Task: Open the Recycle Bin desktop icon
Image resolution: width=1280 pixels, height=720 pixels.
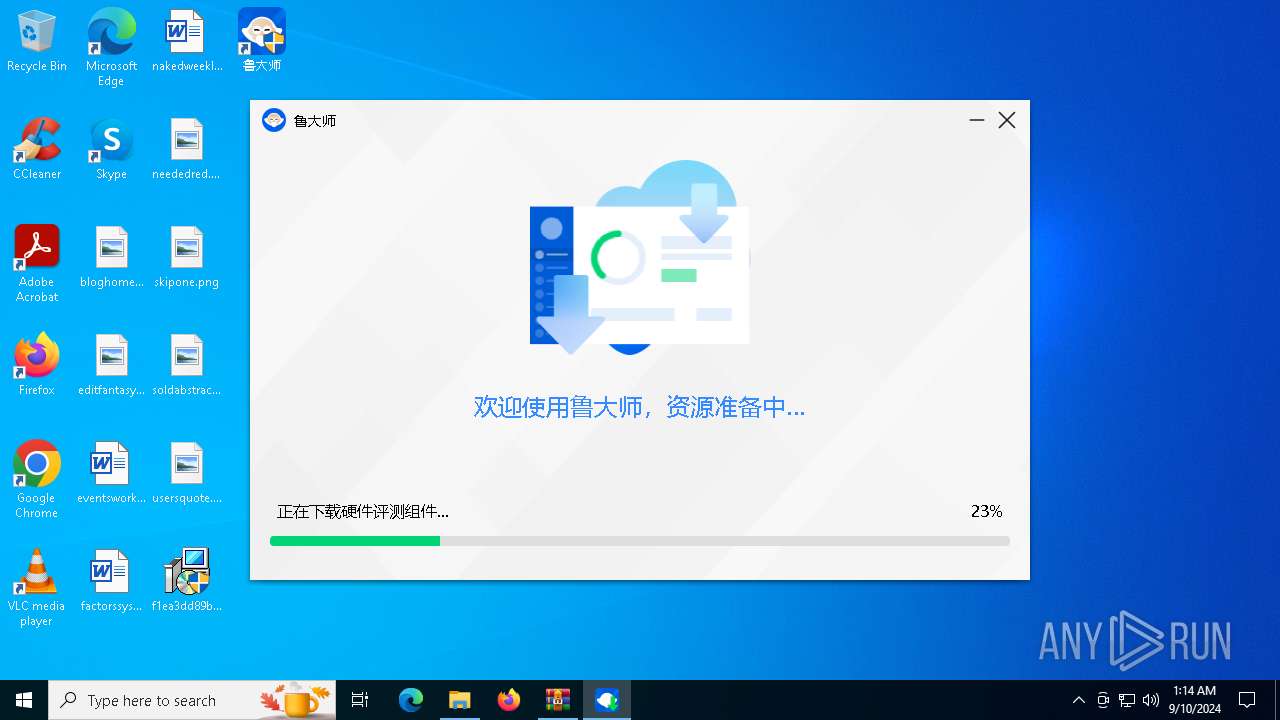Action: 37,42
